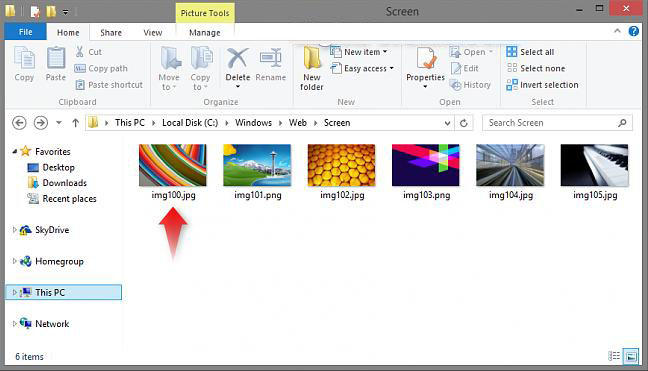Choose Invert selection in ribbon

(542, 85)
